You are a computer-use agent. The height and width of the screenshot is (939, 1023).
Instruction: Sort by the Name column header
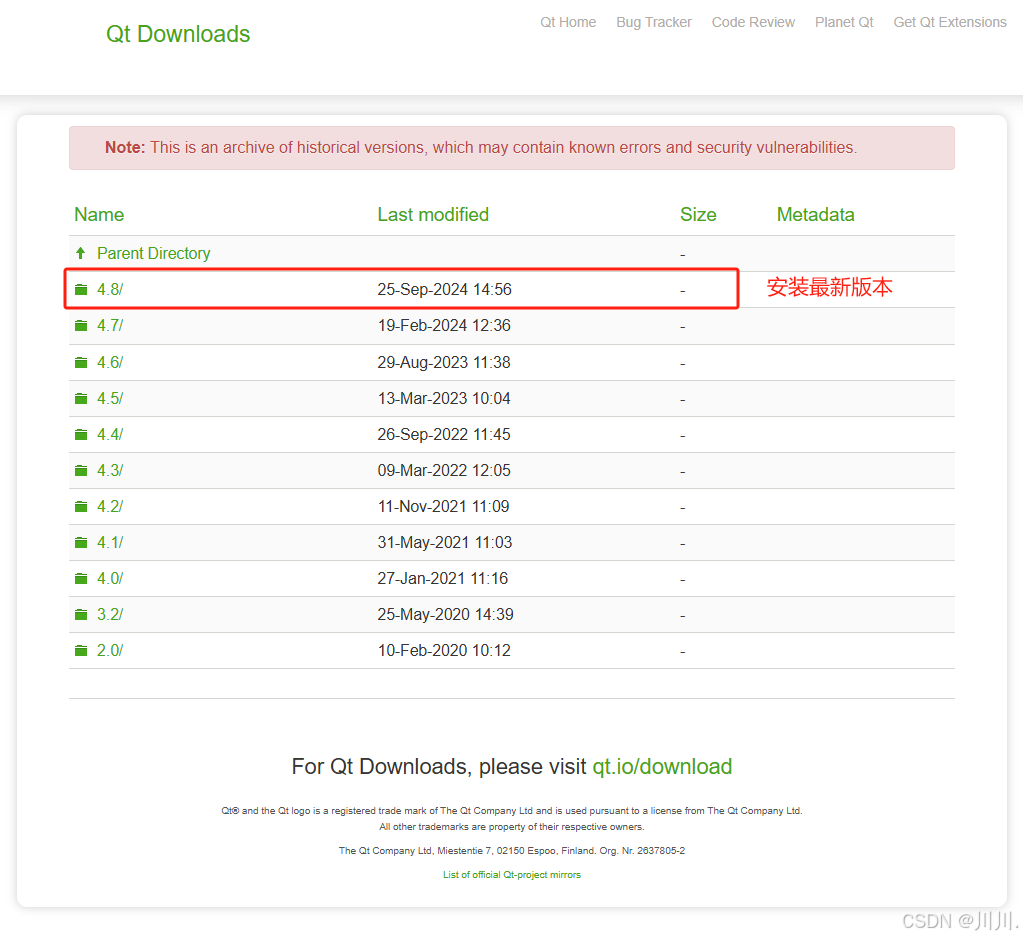99,215
